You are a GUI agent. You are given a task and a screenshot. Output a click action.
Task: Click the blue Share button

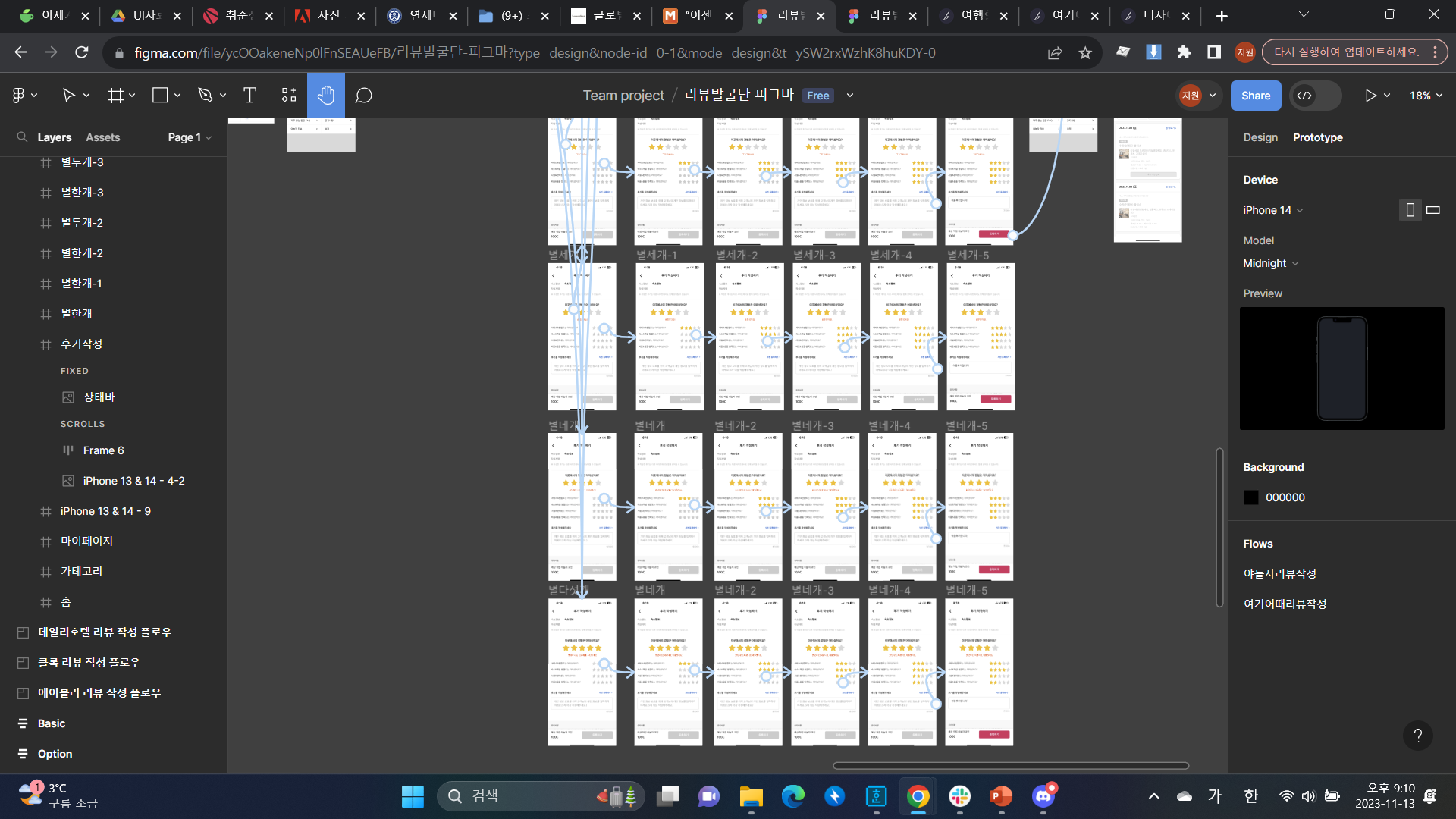(x=1256, y=96)
